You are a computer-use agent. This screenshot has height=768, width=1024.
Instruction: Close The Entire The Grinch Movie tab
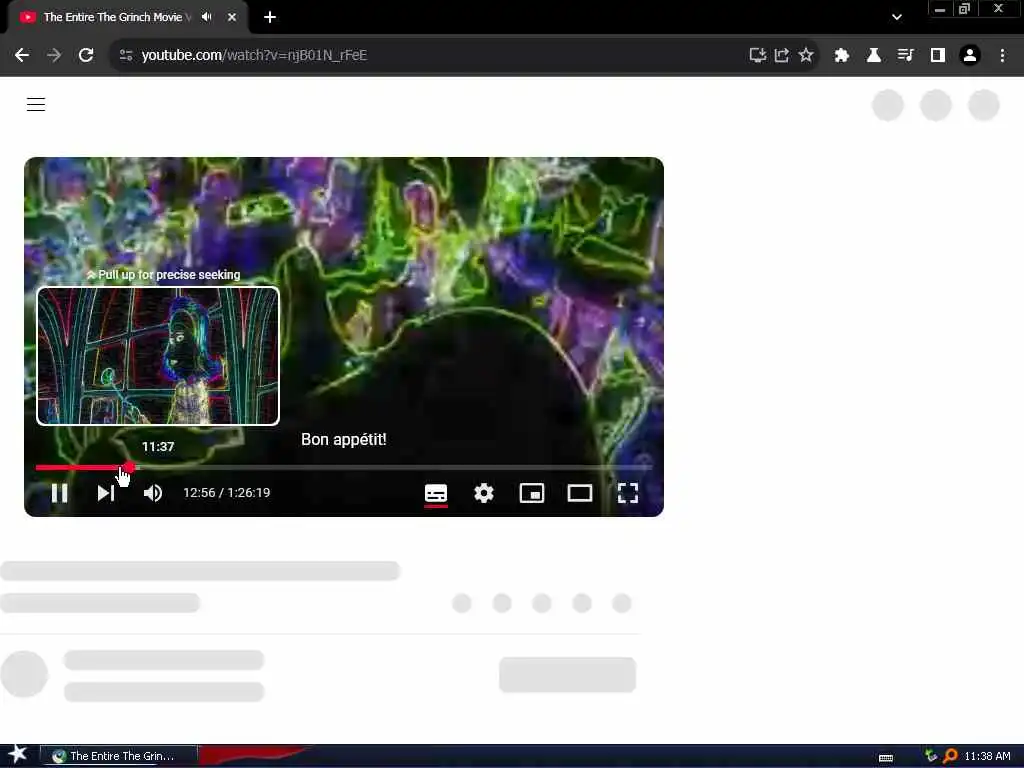coord(232,17)
